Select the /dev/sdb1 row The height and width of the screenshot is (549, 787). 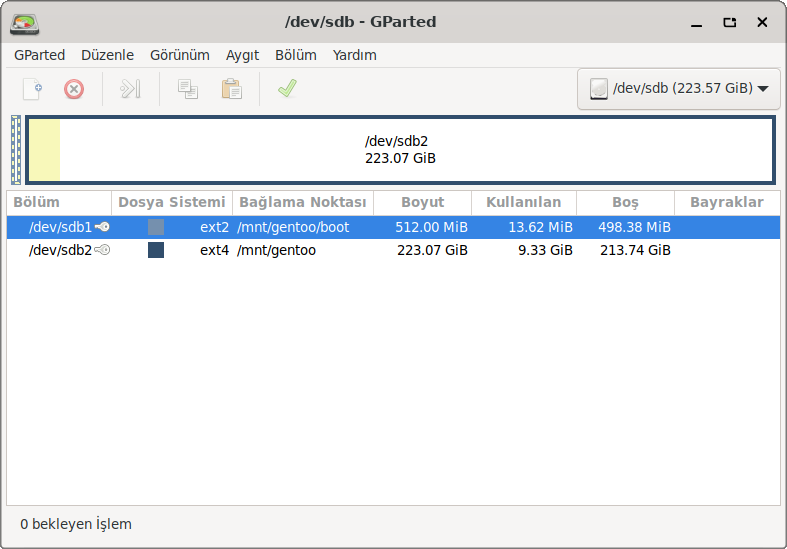coord(394,227)
